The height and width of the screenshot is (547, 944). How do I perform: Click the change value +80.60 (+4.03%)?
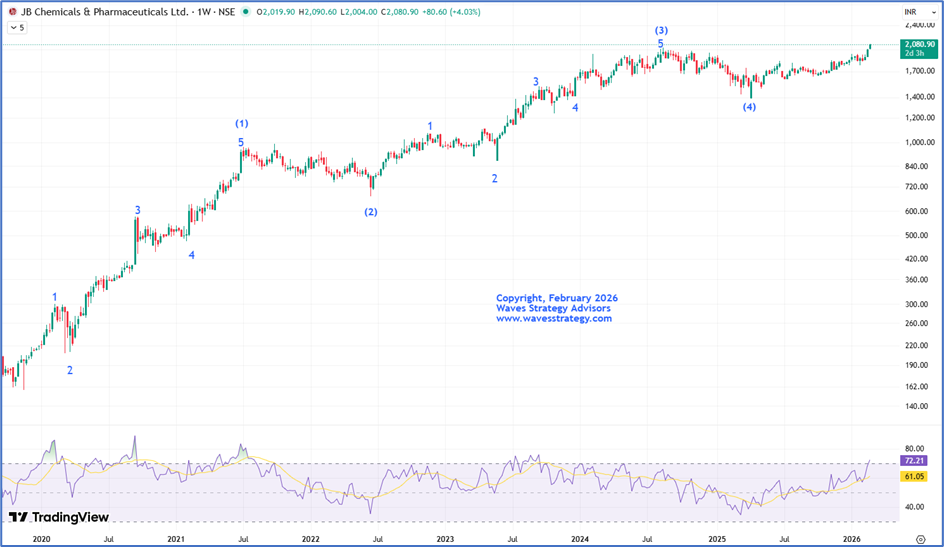click(451, 11)
